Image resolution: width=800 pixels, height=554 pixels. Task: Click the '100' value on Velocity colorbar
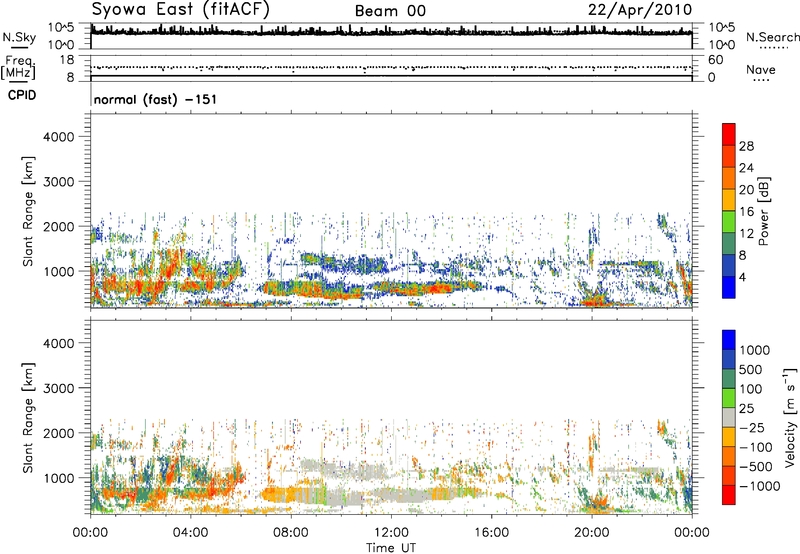click(751, 389)
